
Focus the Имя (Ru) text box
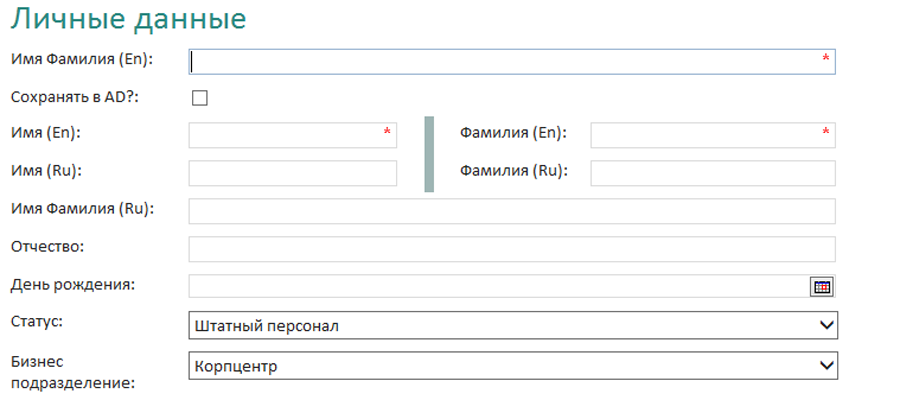(x=293, y=173)
